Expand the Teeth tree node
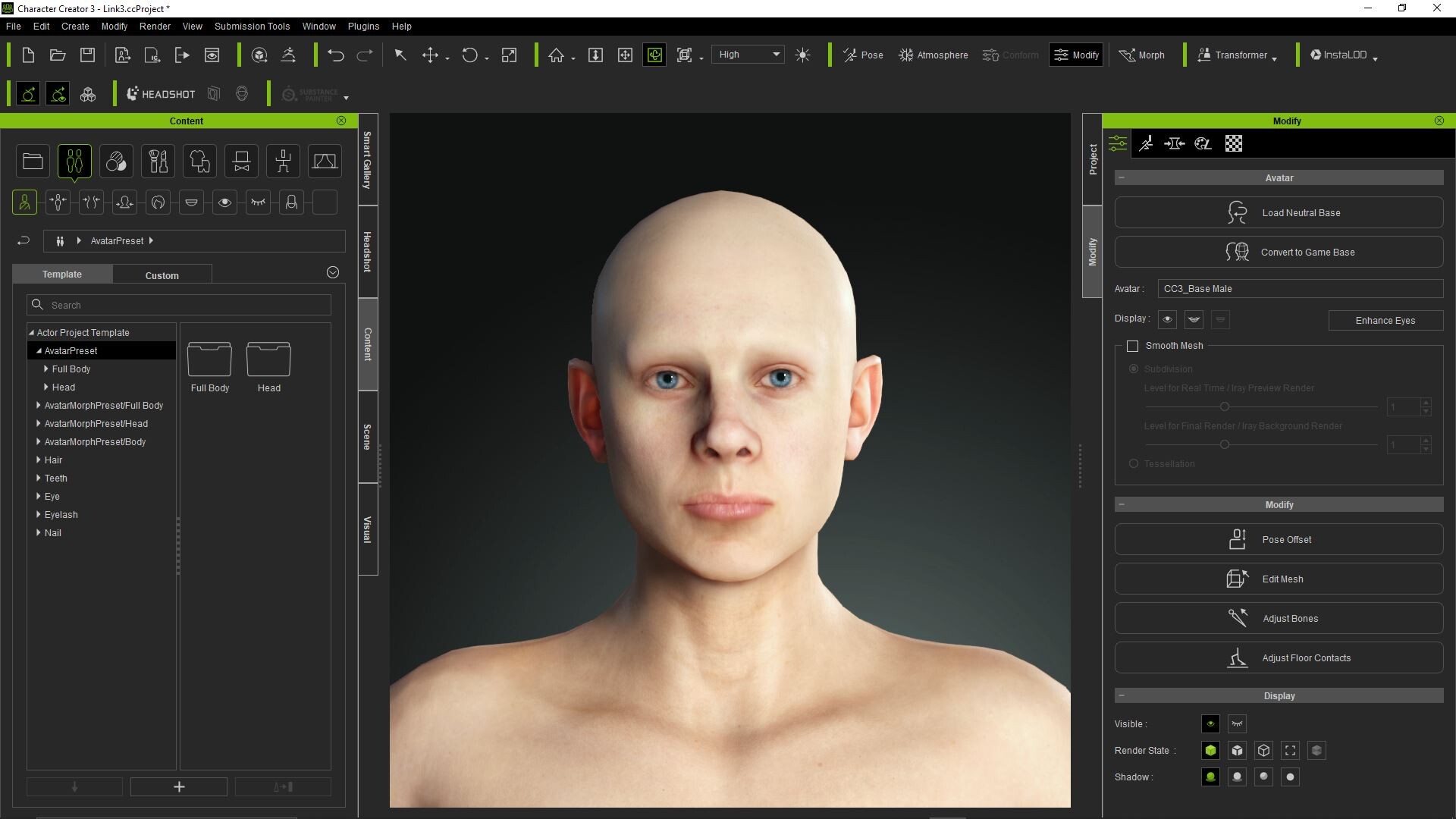 coord(39,478)
